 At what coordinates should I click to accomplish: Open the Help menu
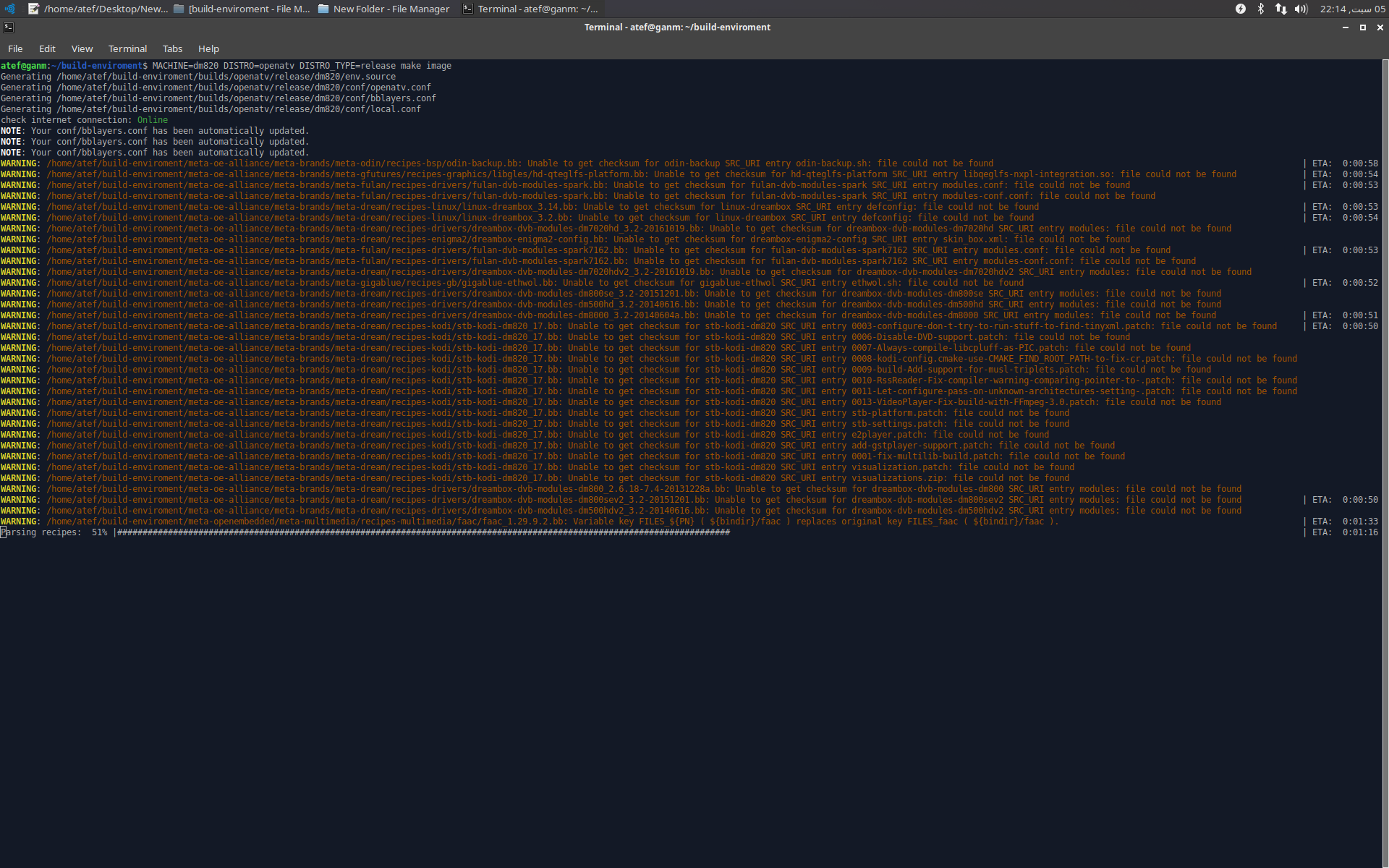pos(208,48)
